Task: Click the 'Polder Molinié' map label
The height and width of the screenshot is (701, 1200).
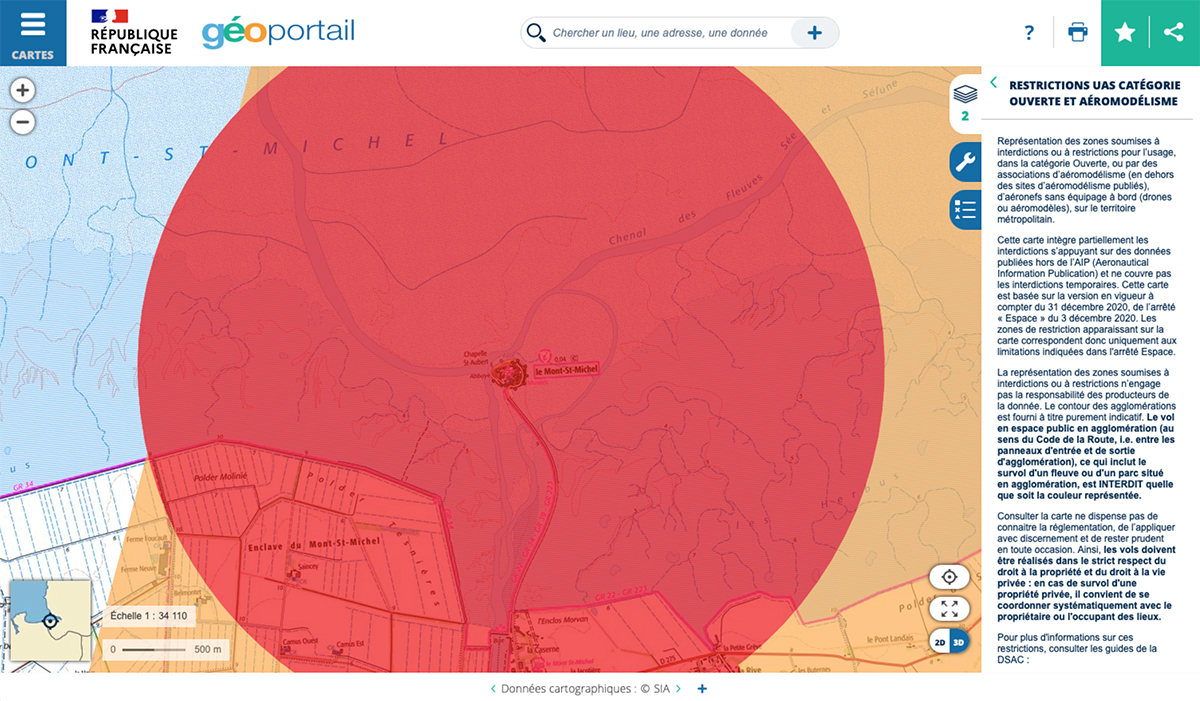Action: coord(220,479)
